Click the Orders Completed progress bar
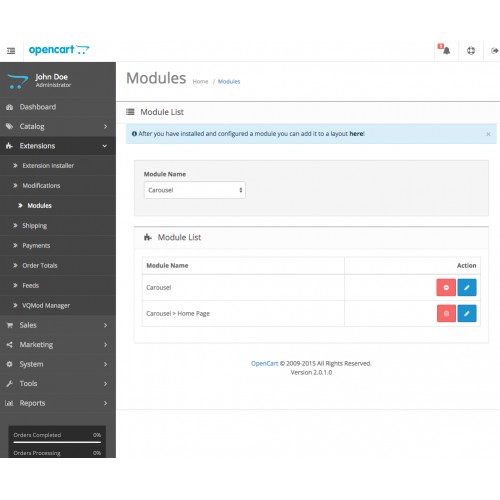Viewport: 500px width, 500px height. point(57,442)
